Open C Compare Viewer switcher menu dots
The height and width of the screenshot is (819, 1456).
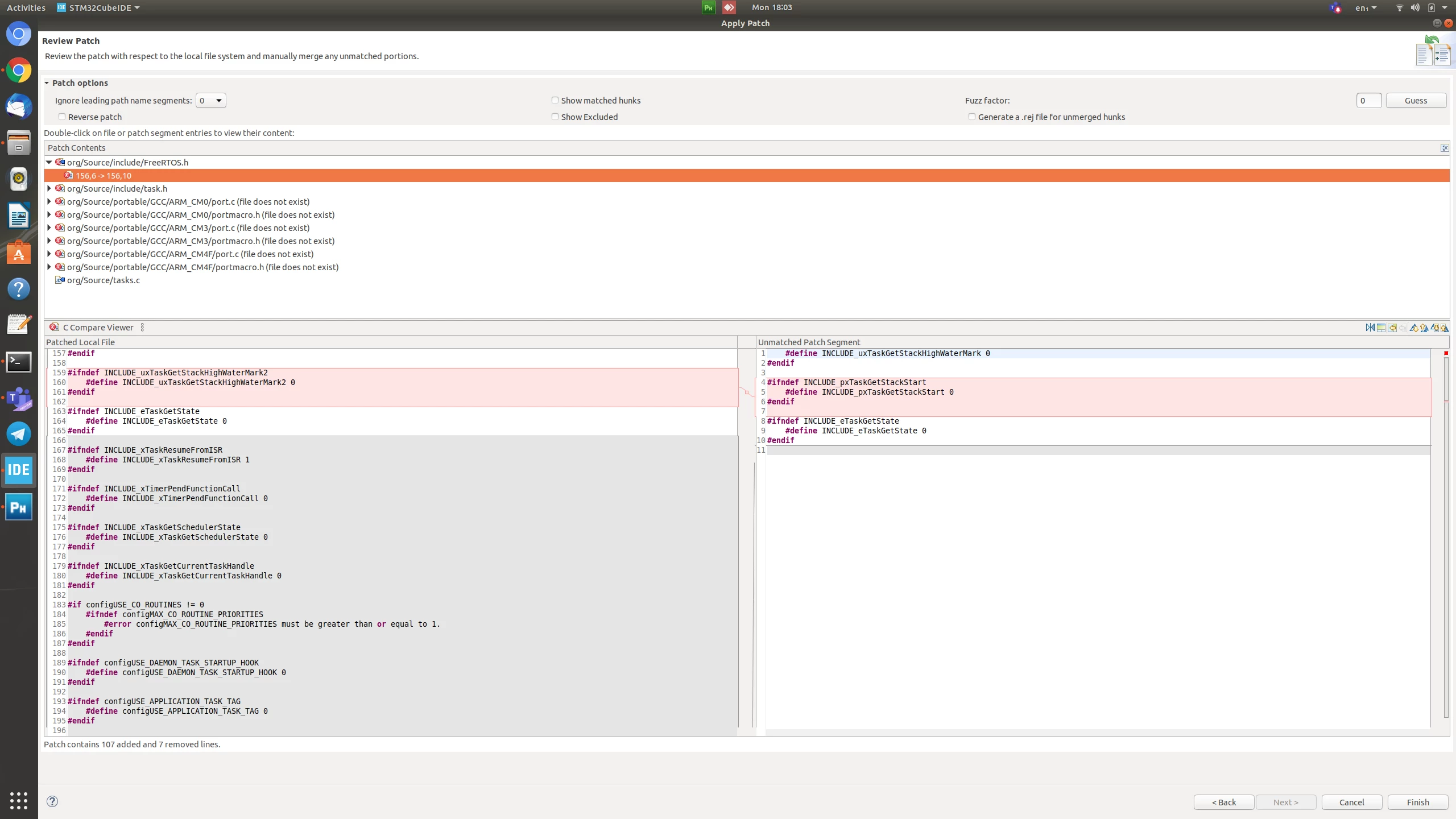tap(142, 327)
